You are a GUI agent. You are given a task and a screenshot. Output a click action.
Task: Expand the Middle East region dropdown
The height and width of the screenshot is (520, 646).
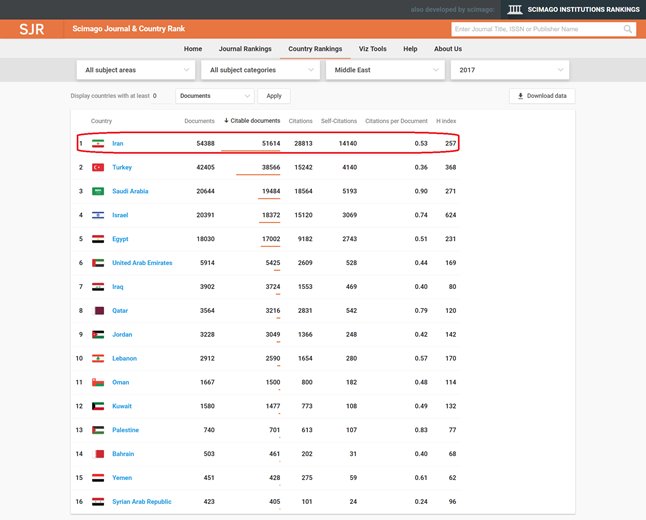(386, 70)
